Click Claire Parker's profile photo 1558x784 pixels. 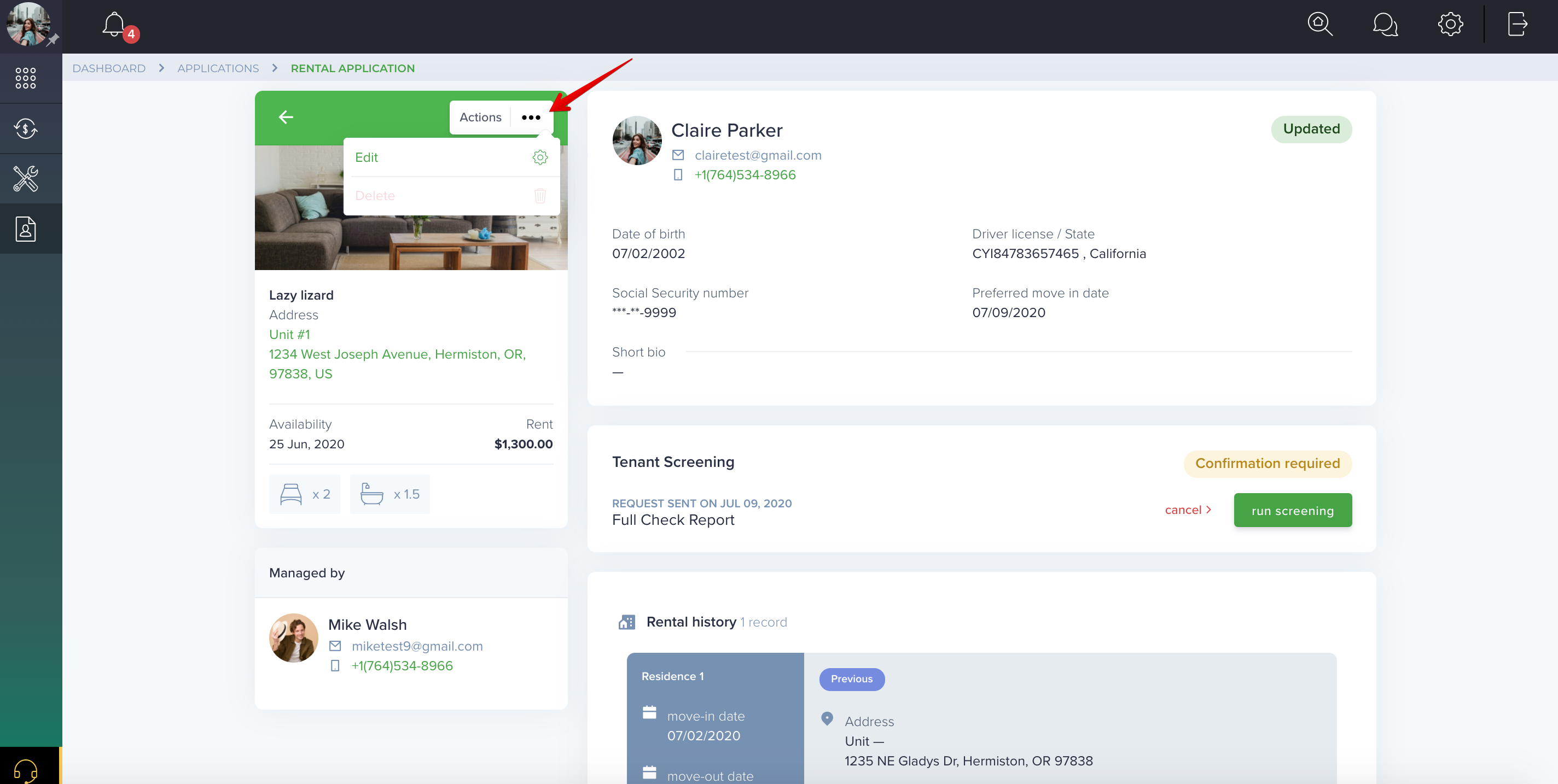[636, 141]
